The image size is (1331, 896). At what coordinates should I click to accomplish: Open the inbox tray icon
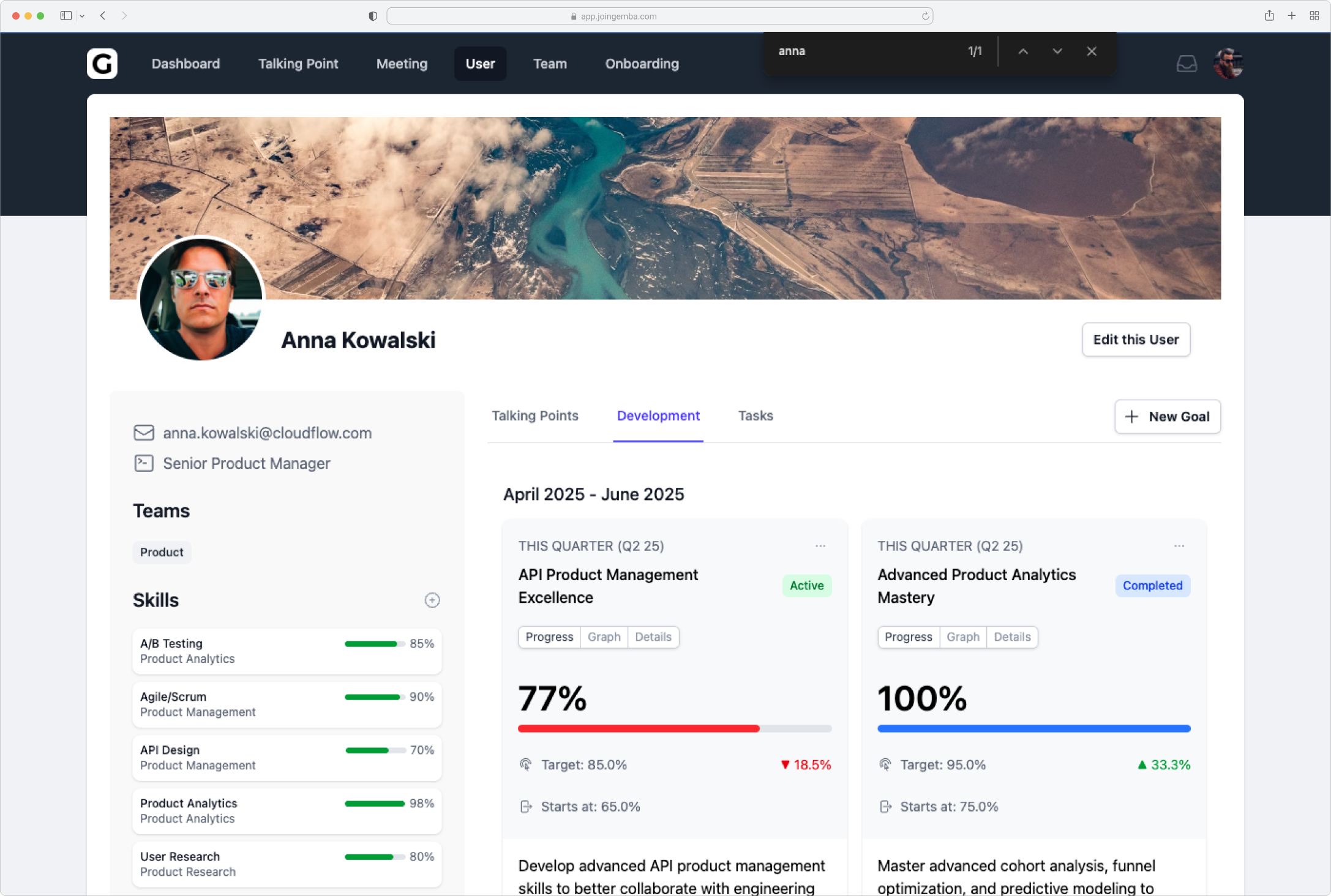click(1187, 64)
